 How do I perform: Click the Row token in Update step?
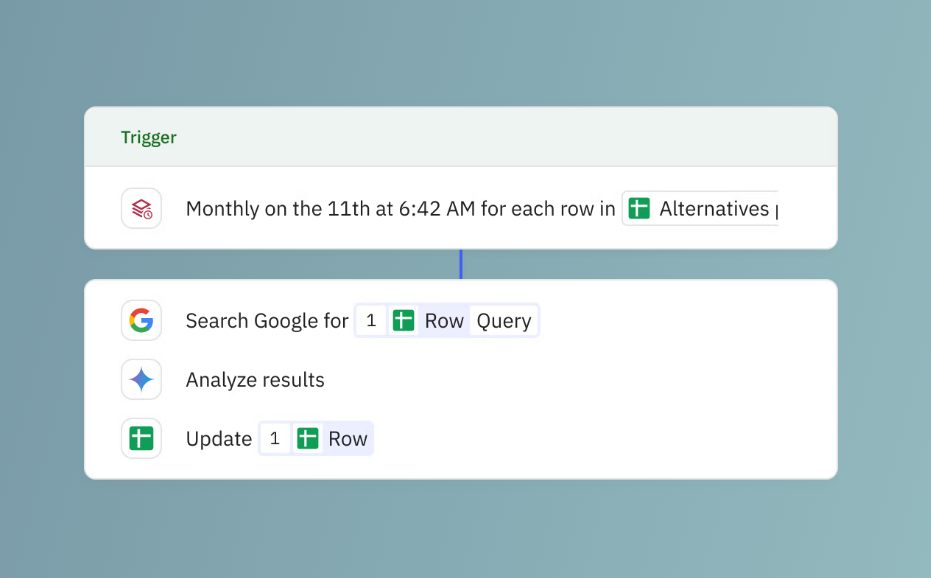coord(348,439)
